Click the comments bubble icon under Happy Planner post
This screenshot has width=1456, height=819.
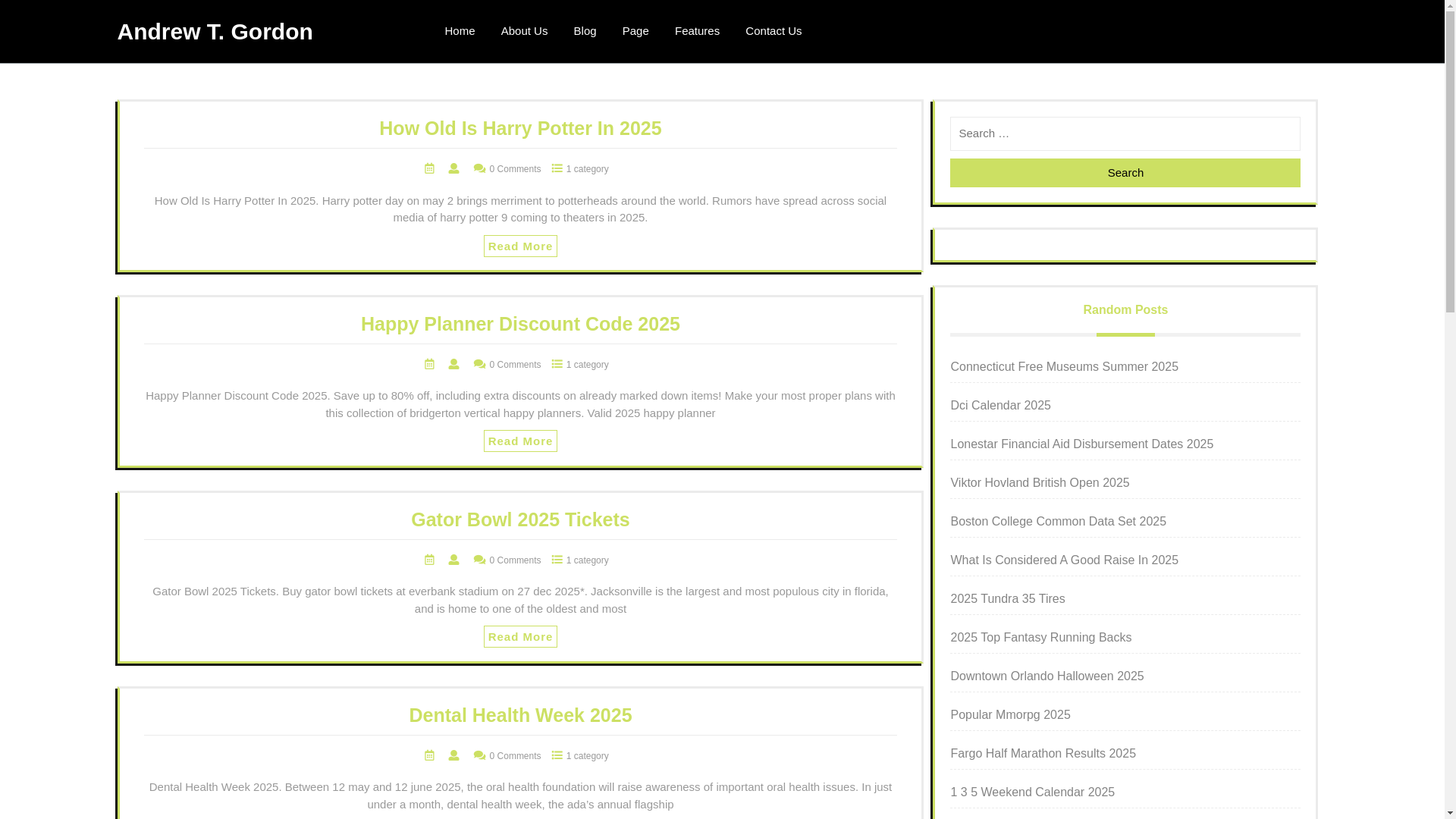pyautogui.click(x=479, y=364)
